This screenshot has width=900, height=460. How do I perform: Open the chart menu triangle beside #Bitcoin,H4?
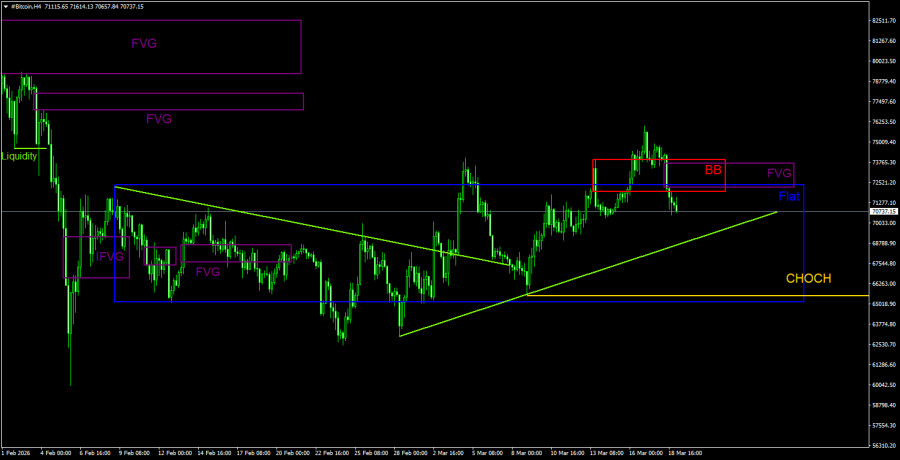(x=5, y=6)
